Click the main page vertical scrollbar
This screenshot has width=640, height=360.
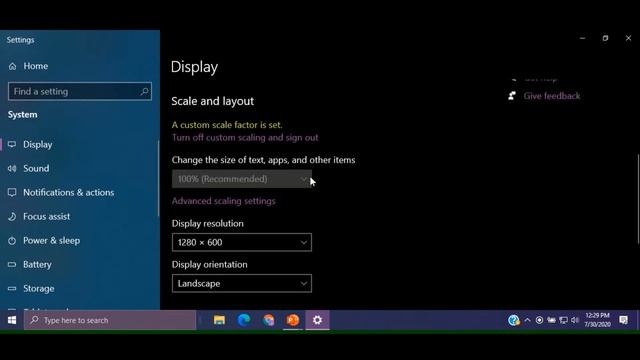click(638, 199)
